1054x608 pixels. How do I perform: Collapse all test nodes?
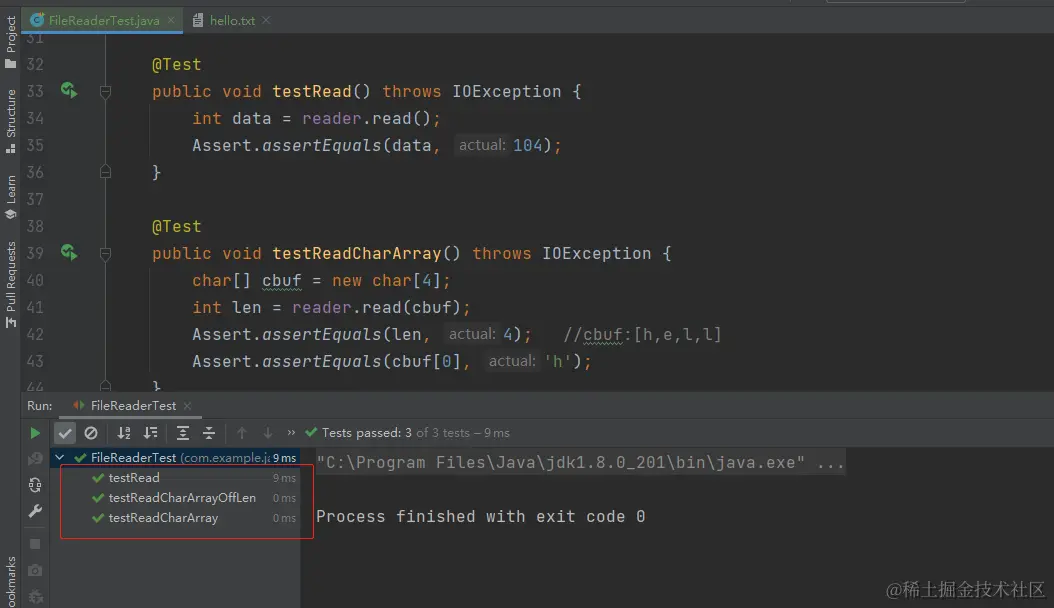point(209,433)
